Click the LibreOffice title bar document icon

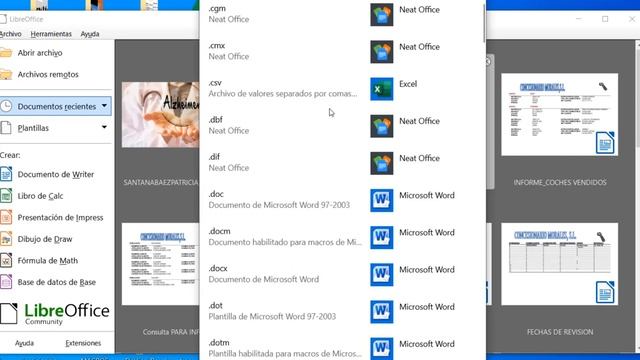3,19
